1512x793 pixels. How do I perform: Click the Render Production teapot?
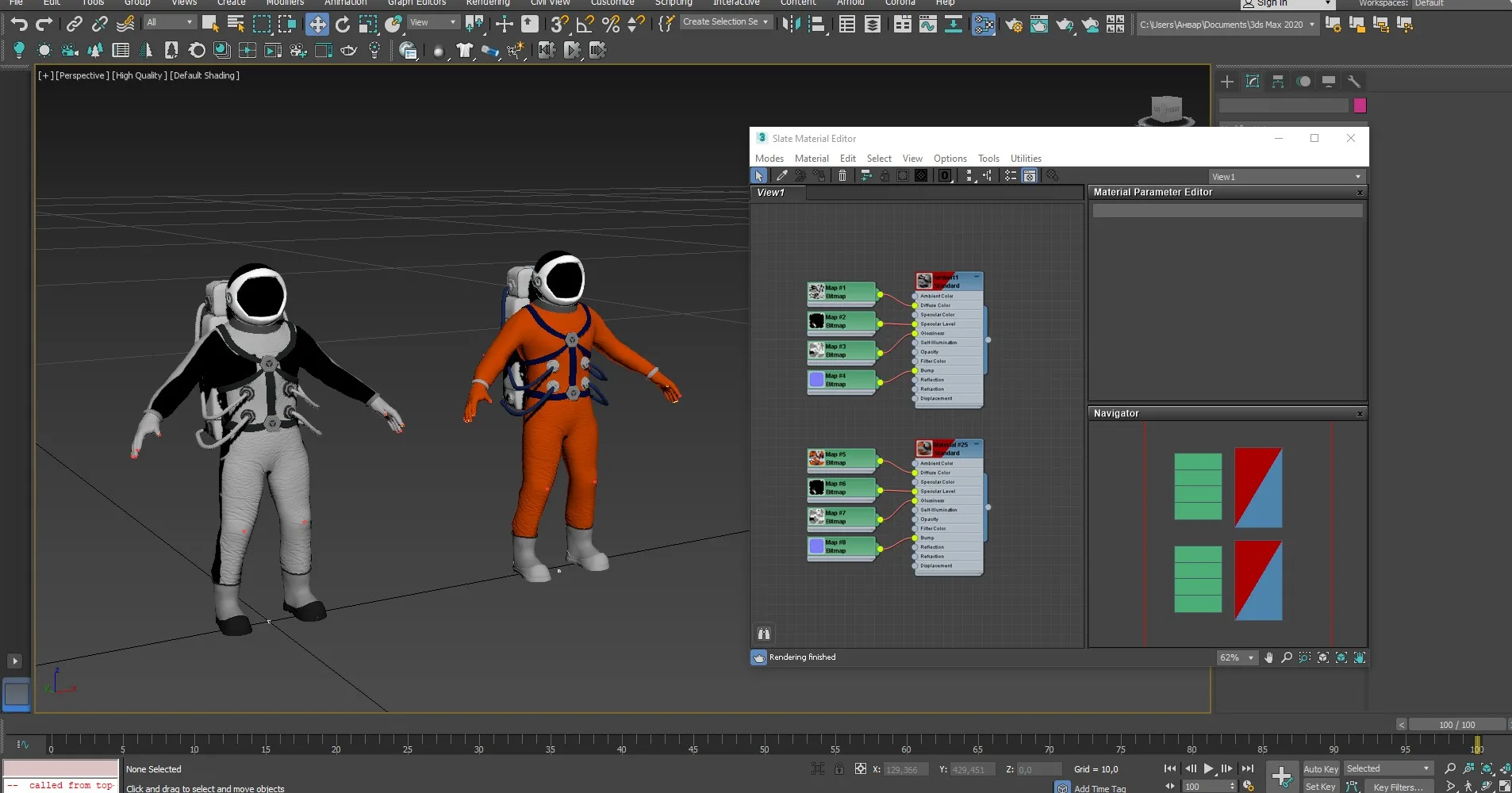pyautogui.click(x=1065, y=25)
